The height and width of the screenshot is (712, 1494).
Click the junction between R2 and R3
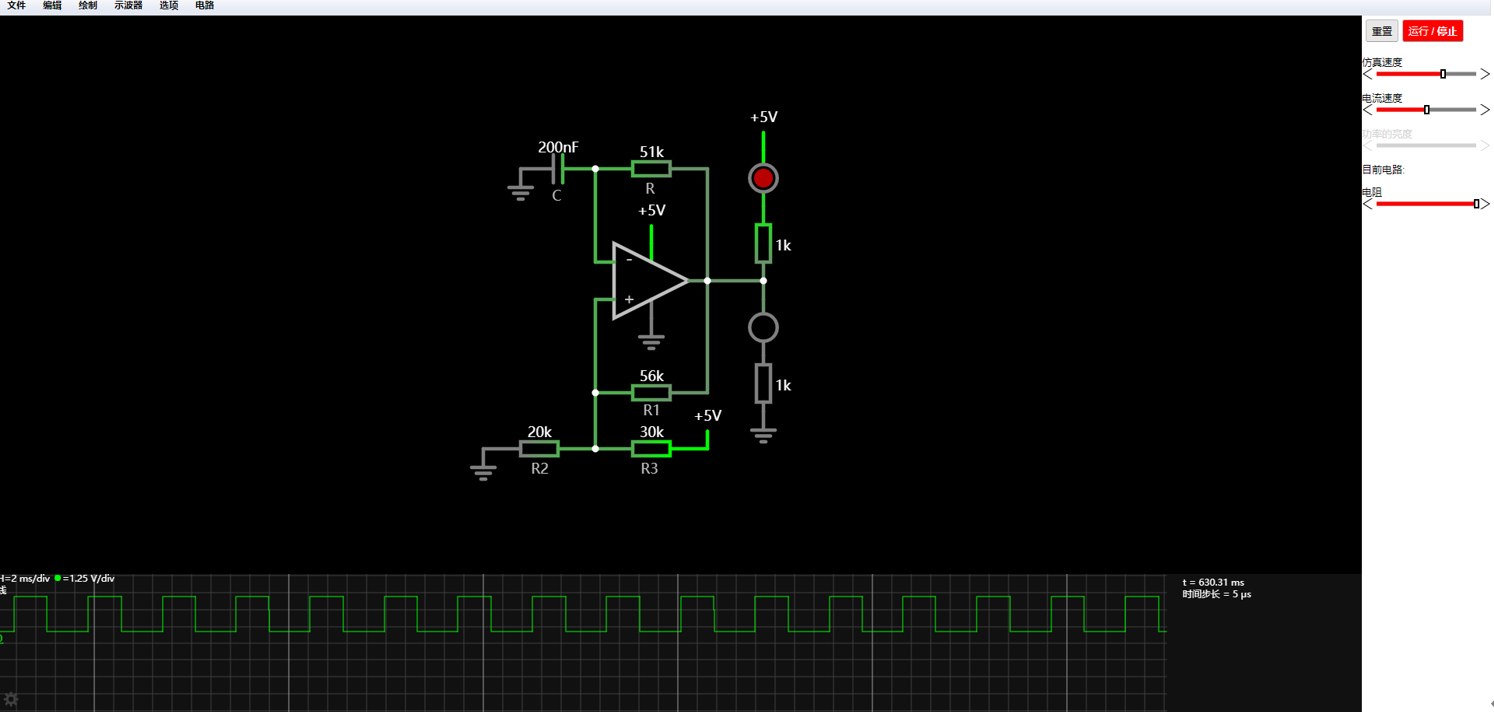[x=595, y=449]
